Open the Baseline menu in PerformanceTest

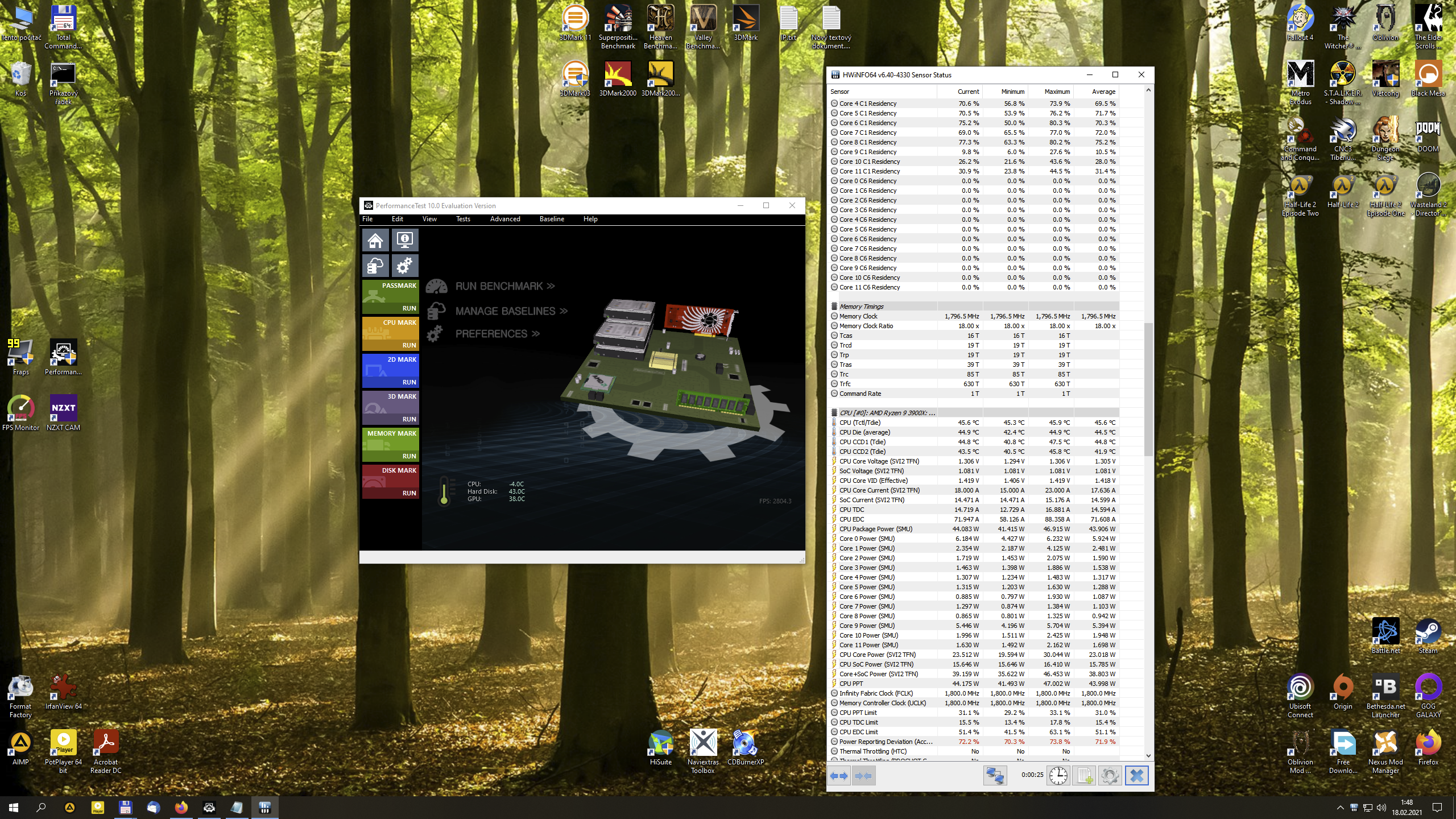552,219
